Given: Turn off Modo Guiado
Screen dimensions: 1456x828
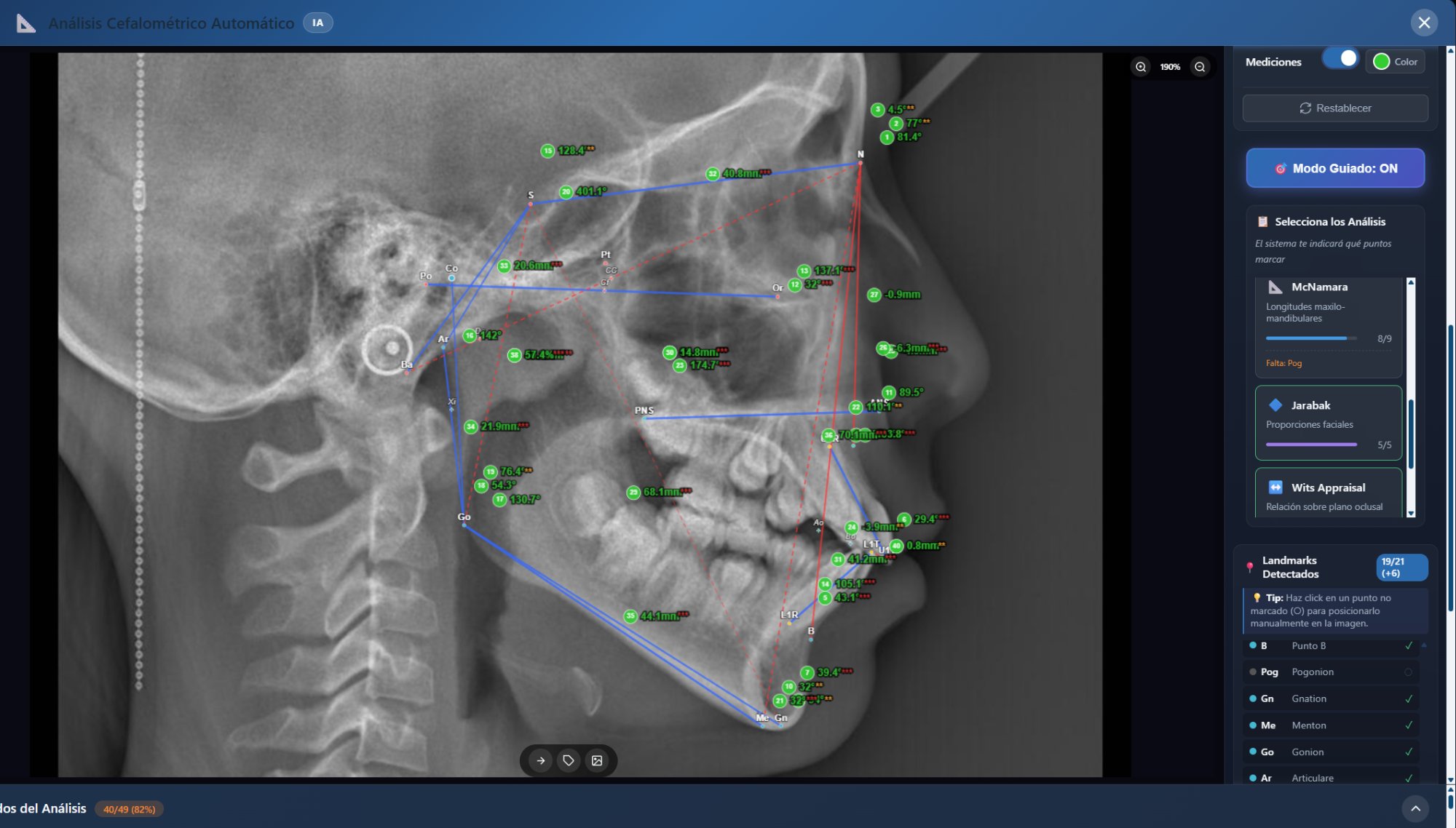Looking at the screenshot, I should [1335, 168].
